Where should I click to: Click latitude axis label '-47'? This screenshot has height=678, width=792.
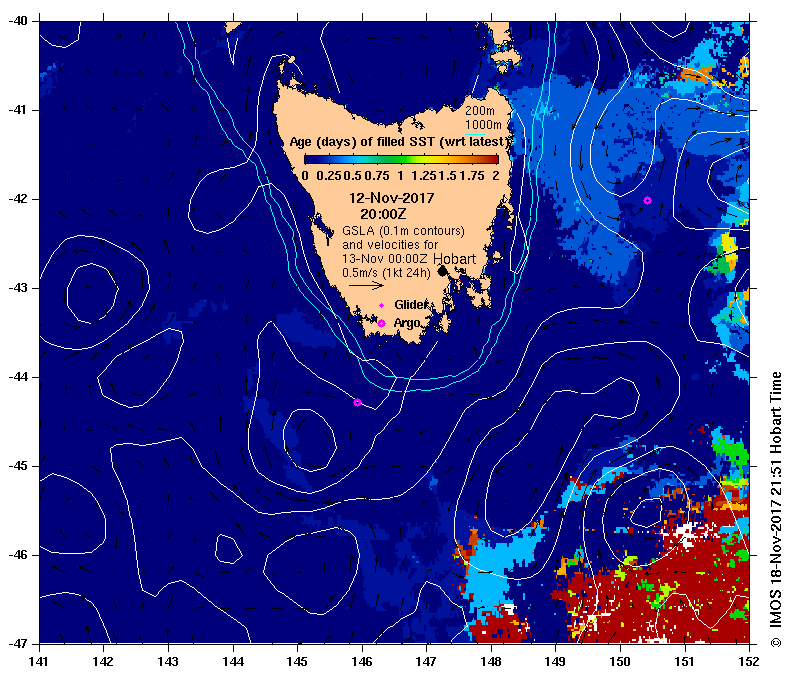click(18, 644)
